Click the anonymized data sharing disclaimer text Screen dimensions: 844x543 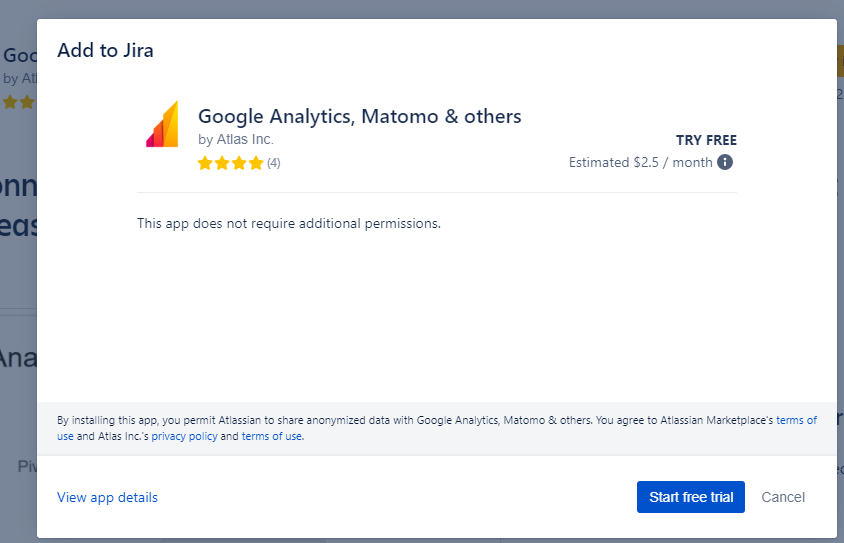click(400, 421)
